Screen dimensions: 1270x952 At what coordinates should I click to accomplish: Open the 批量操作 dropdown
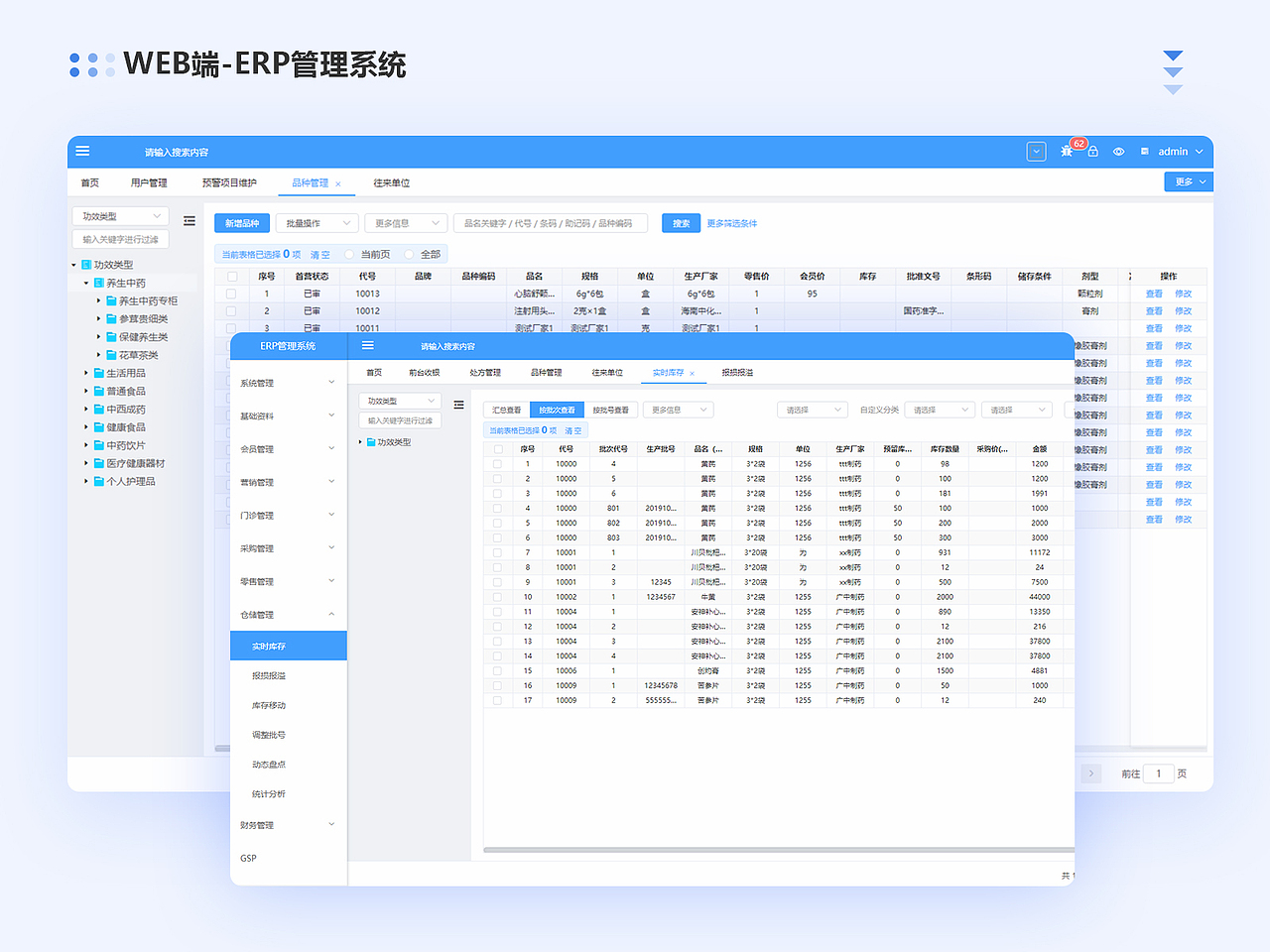(x=317, y=223)
